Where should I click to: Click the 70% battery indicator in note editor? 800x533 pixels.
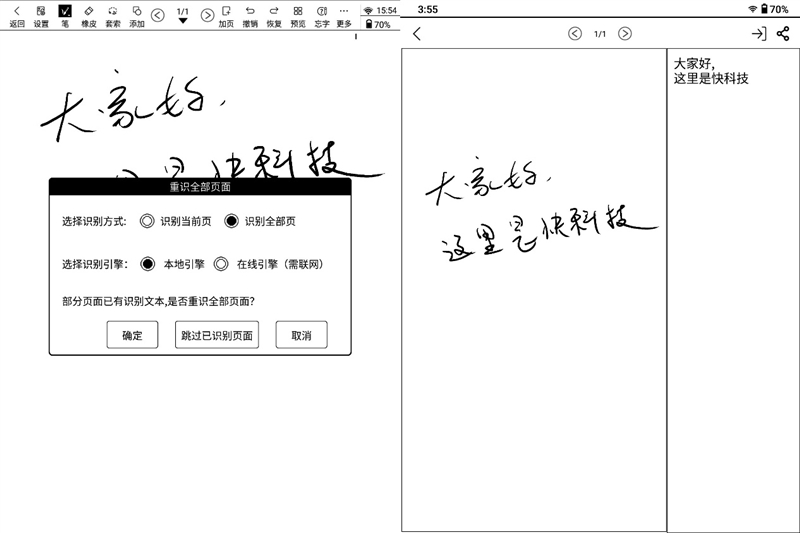tap(378, 24)
